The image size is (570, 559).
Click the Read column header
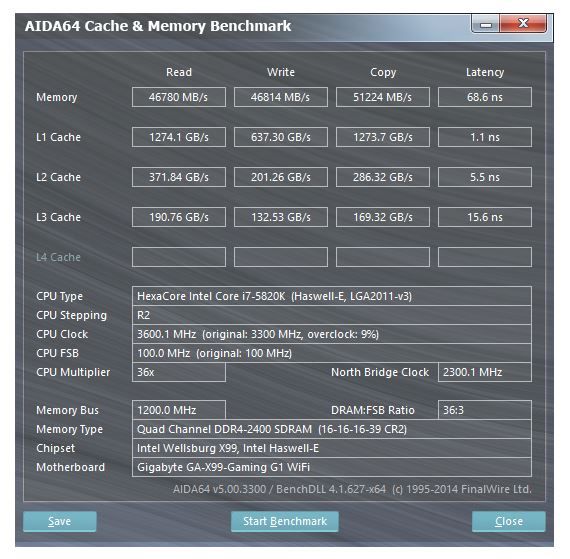click(x=179, y=72)
